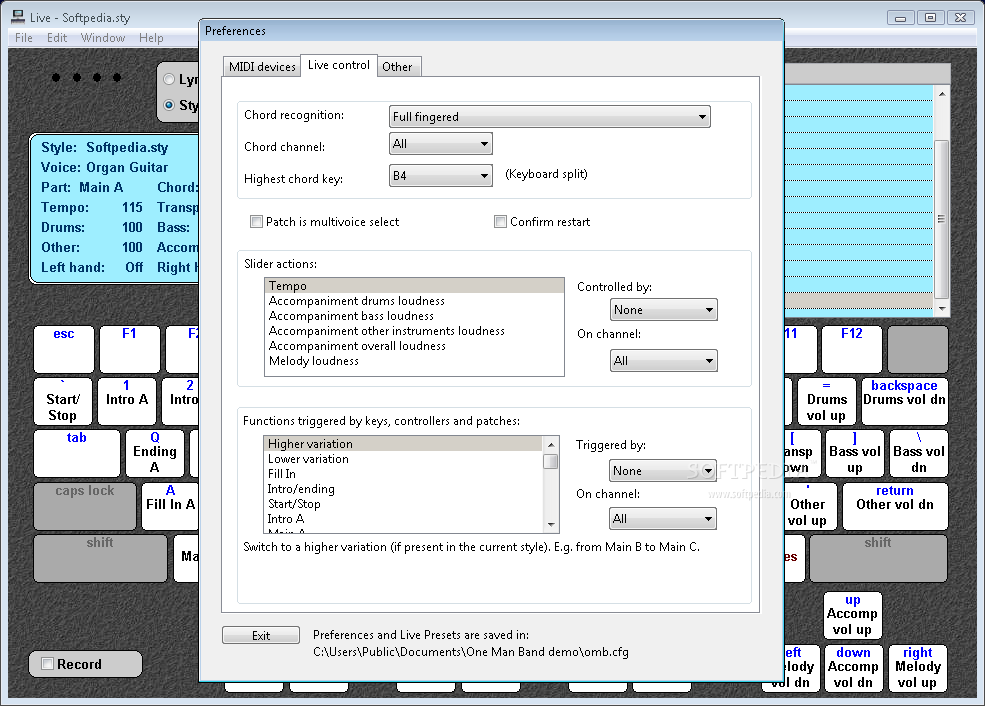
Task: Open the Other preferences tab
Action: (x=398, y=67)
